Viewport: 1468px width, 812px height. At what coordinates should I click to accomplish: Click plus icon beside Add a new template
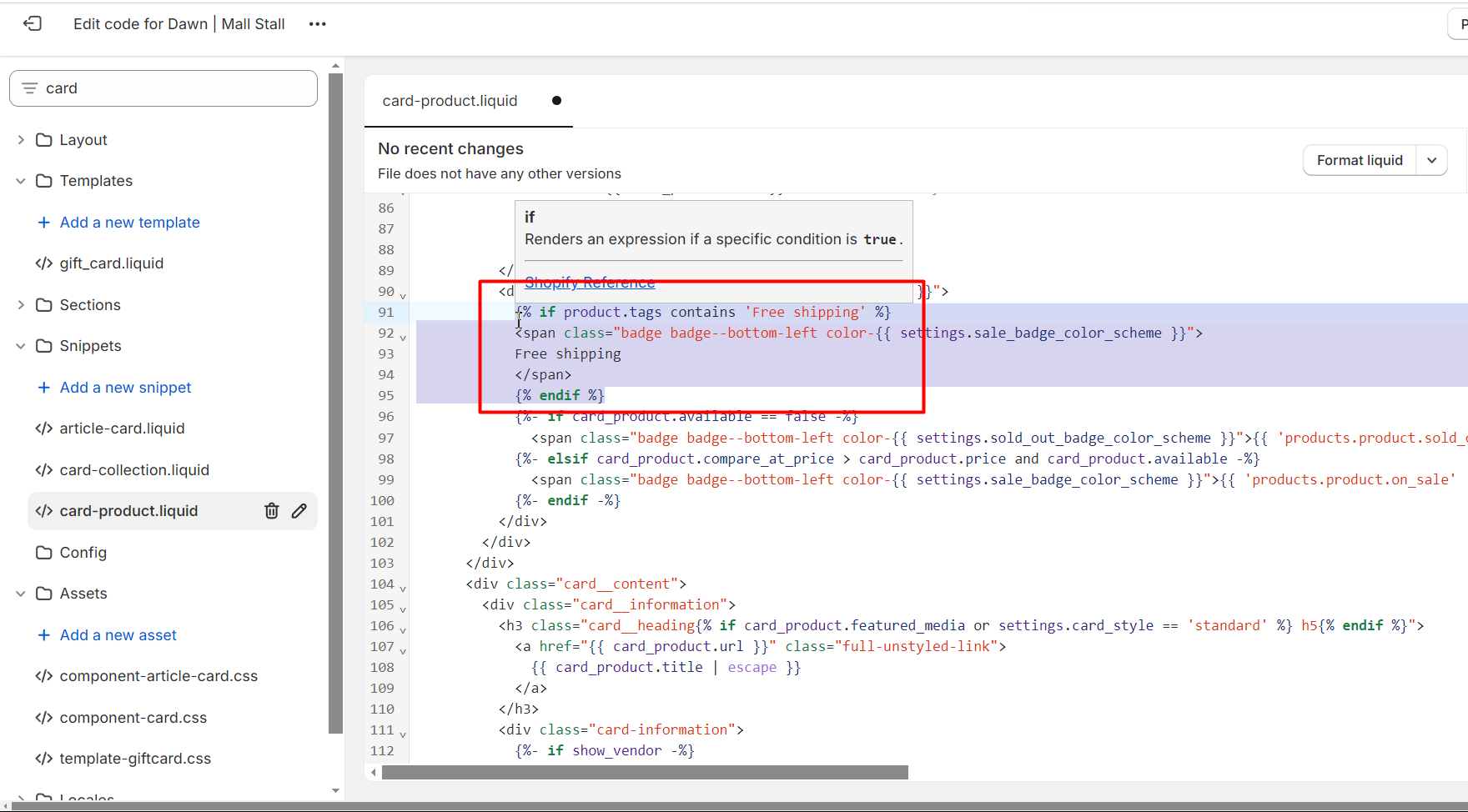(44, 223)
